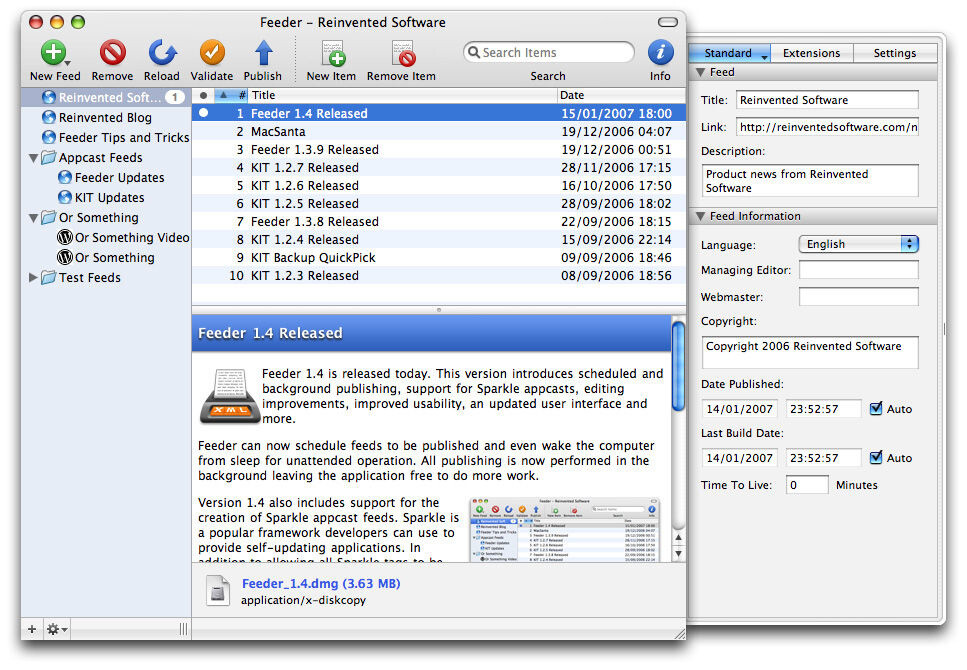Select the Reinvented Soft… feed
The image size is (967, 670).
pos(106,97)
